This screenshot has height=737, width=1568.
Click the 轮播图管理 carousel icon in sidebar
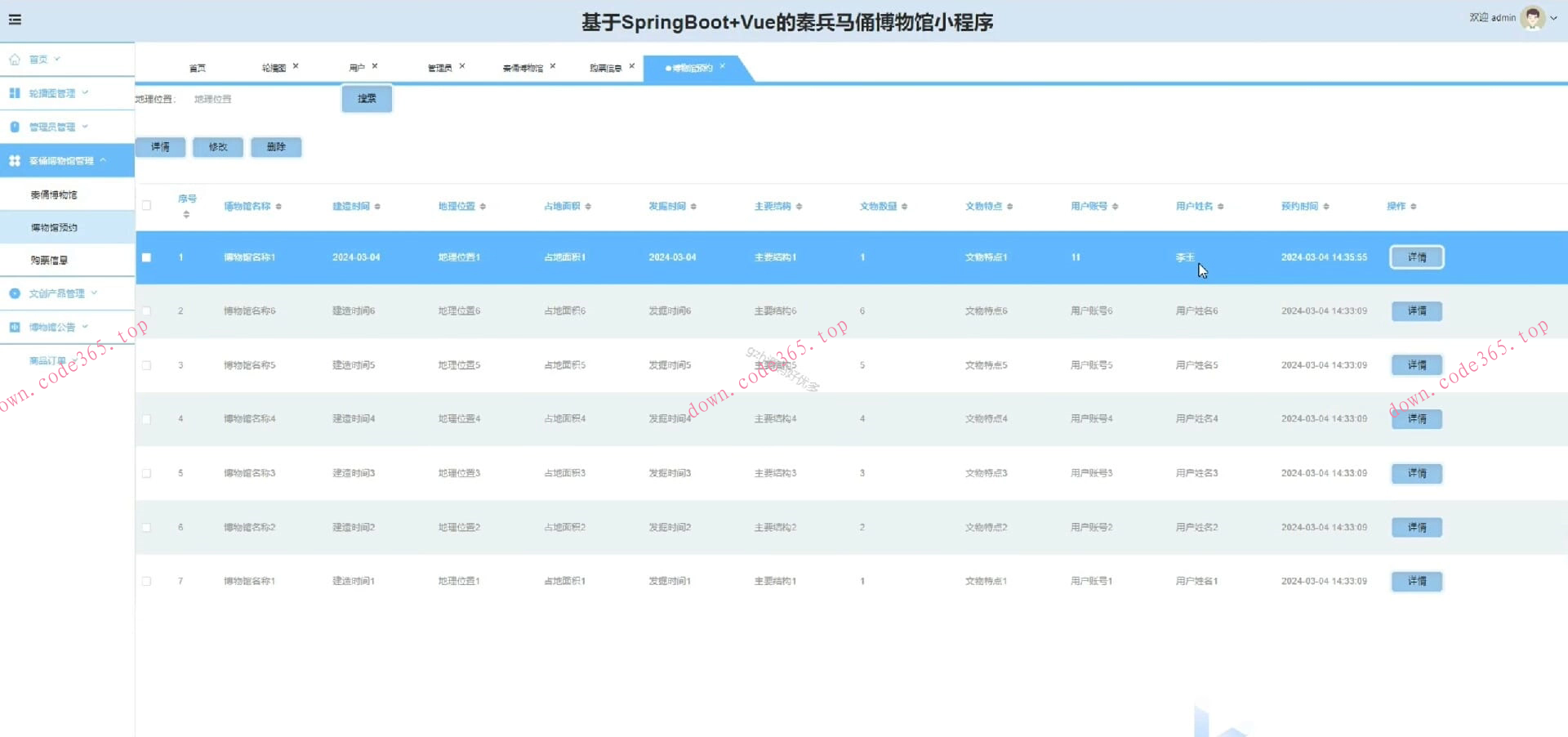click(14, 92)
